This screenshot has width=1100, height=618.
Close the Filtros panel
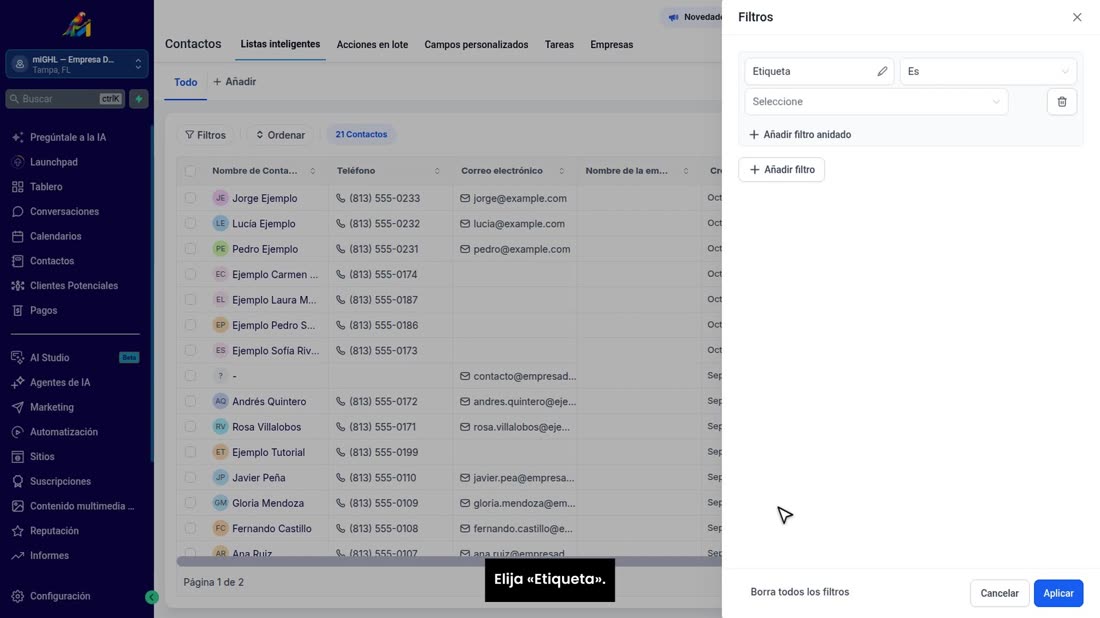point(1077,17)
